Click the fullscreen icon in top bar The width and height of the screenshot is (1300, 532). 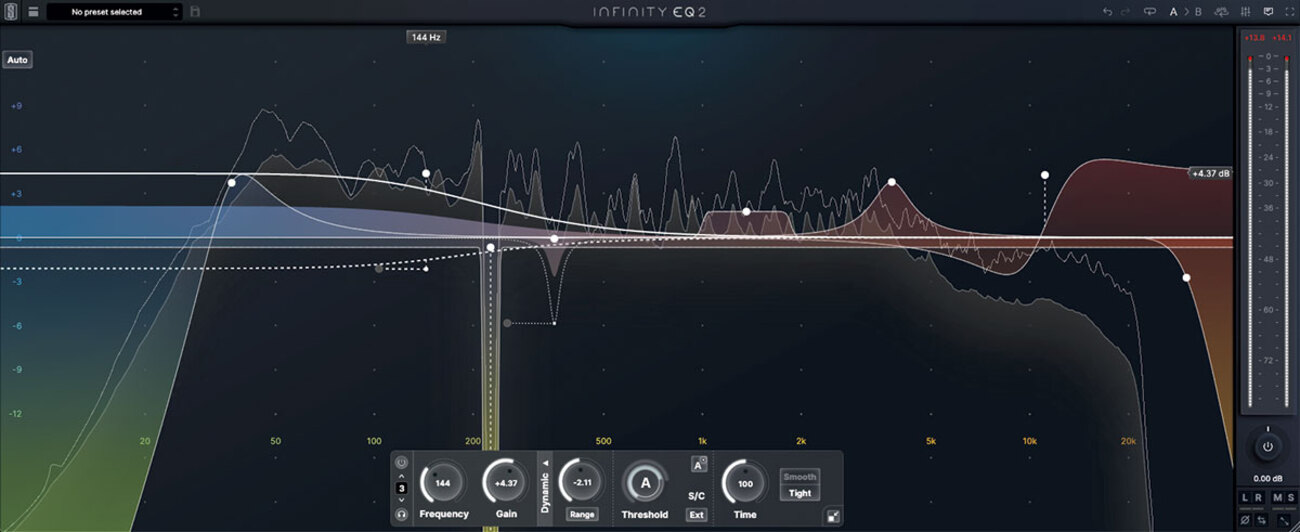click(1287, 12)
